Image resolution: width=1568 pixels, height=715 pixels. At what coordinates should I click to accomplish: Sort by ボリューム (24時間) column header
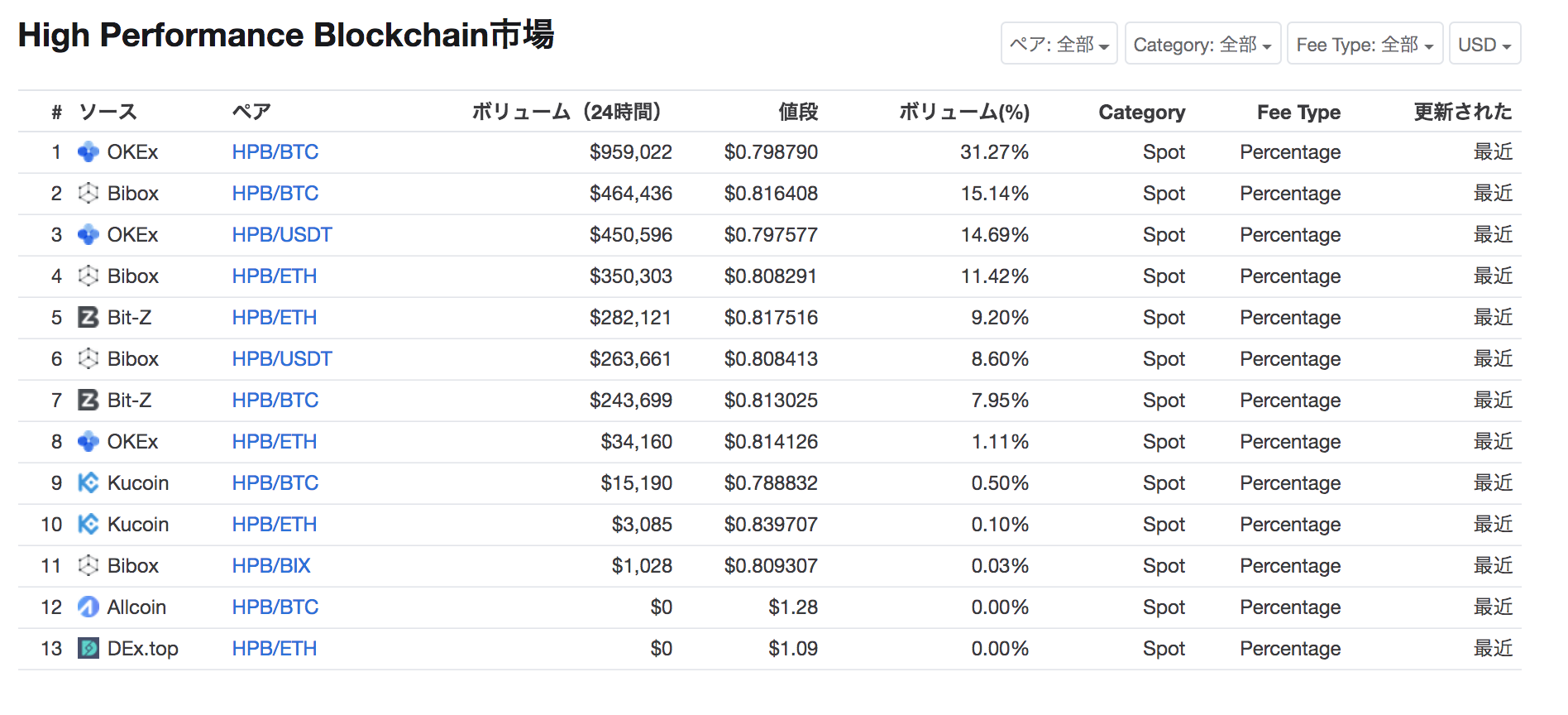566,112
